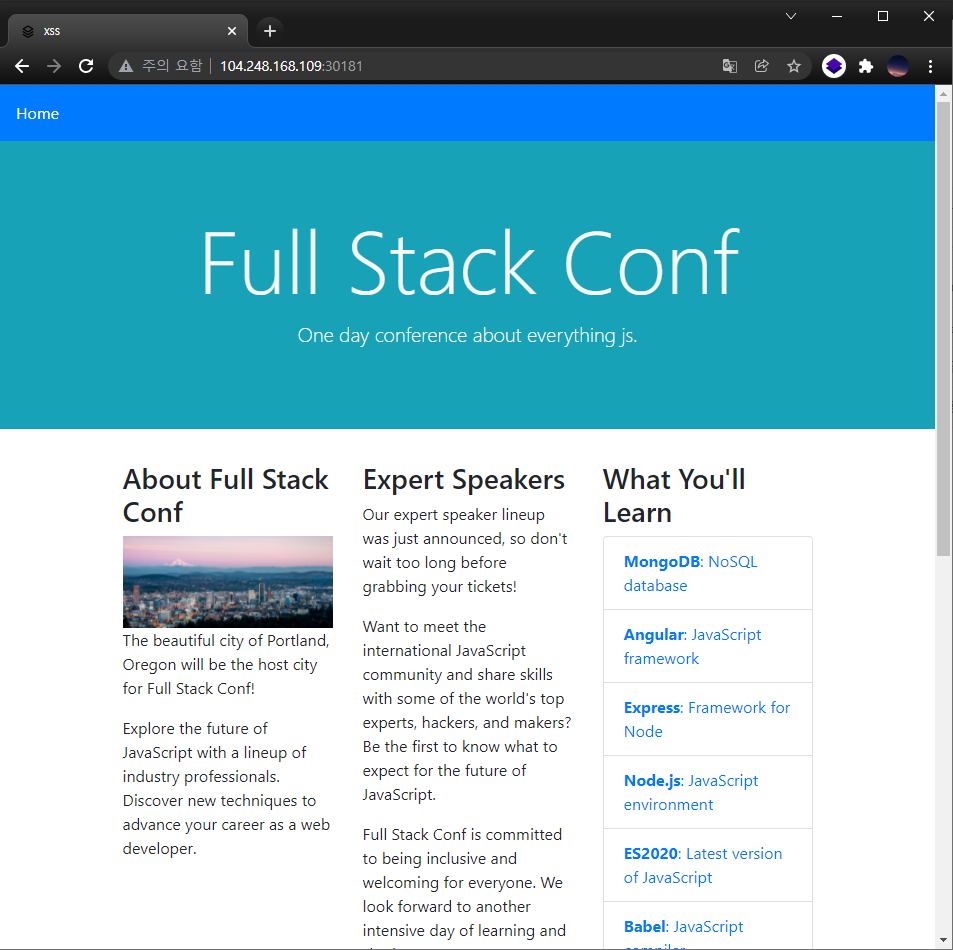Open the ES2020: Latest version of JavaScript link

pos(707,865)
